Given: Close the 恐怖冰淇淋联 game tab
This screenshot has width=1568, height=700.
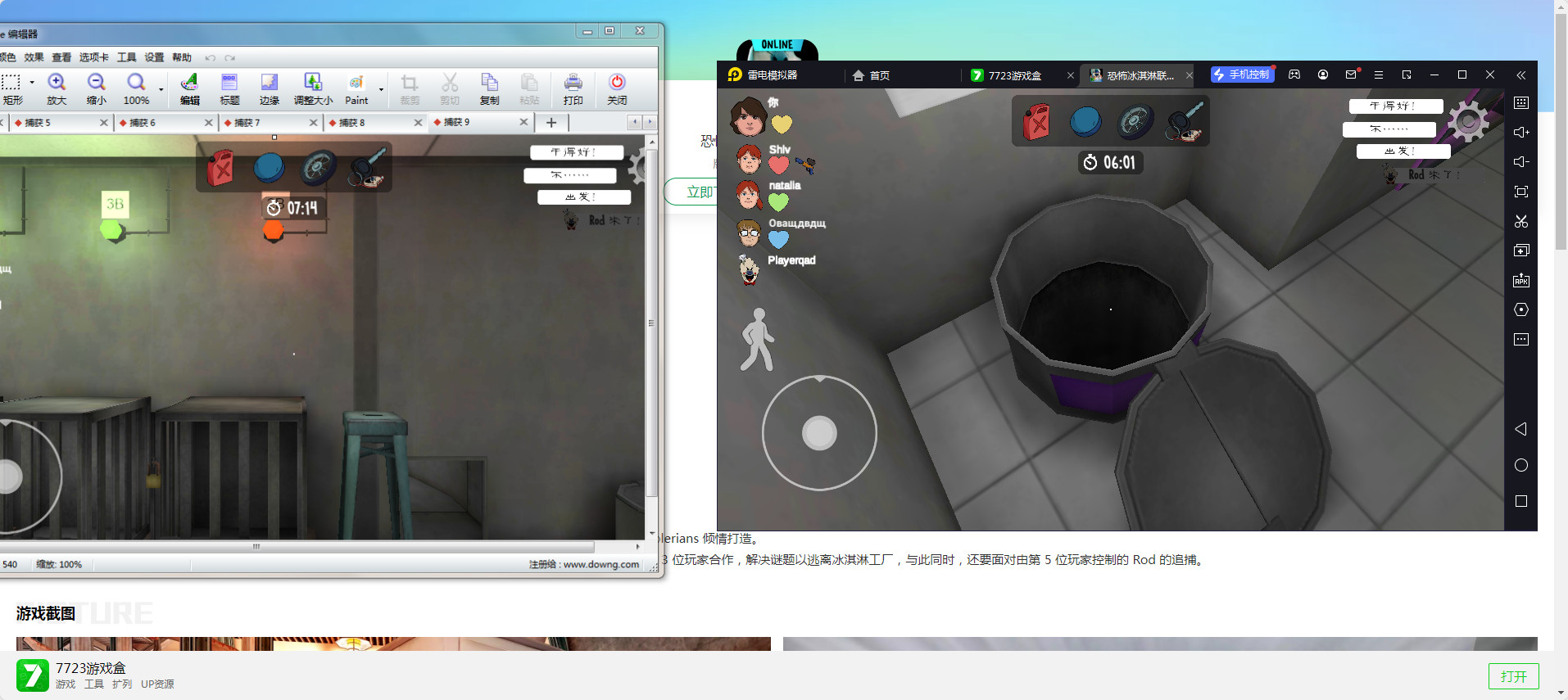Looking at the screenshot, I should click(1189, 75).
